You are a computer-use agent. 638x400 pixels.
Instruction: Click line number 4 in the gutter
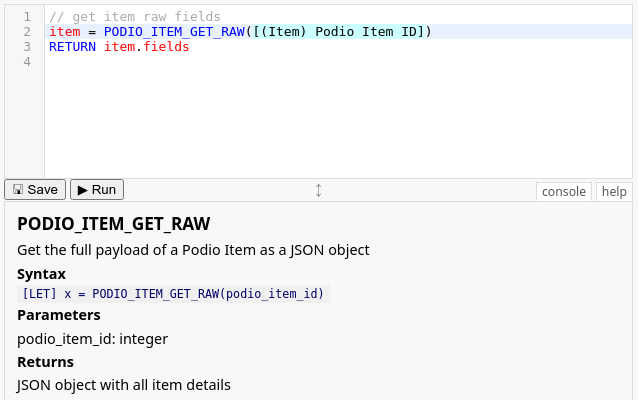26,62
